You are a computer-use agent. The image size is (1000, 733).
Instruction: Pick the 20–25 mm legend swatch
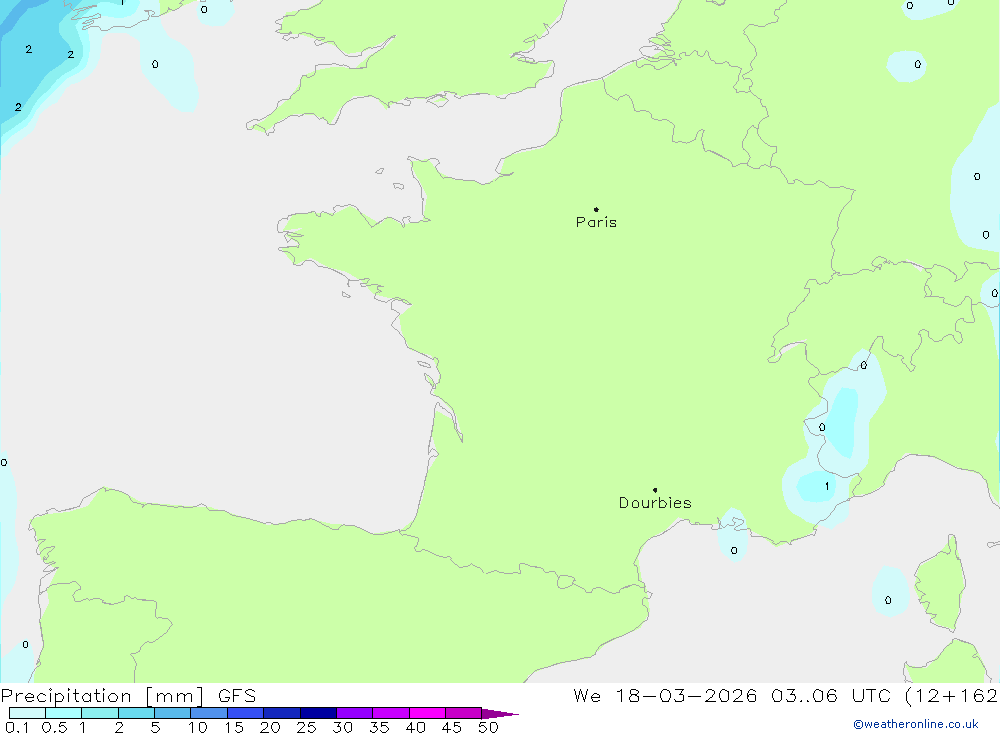[281, 713]
